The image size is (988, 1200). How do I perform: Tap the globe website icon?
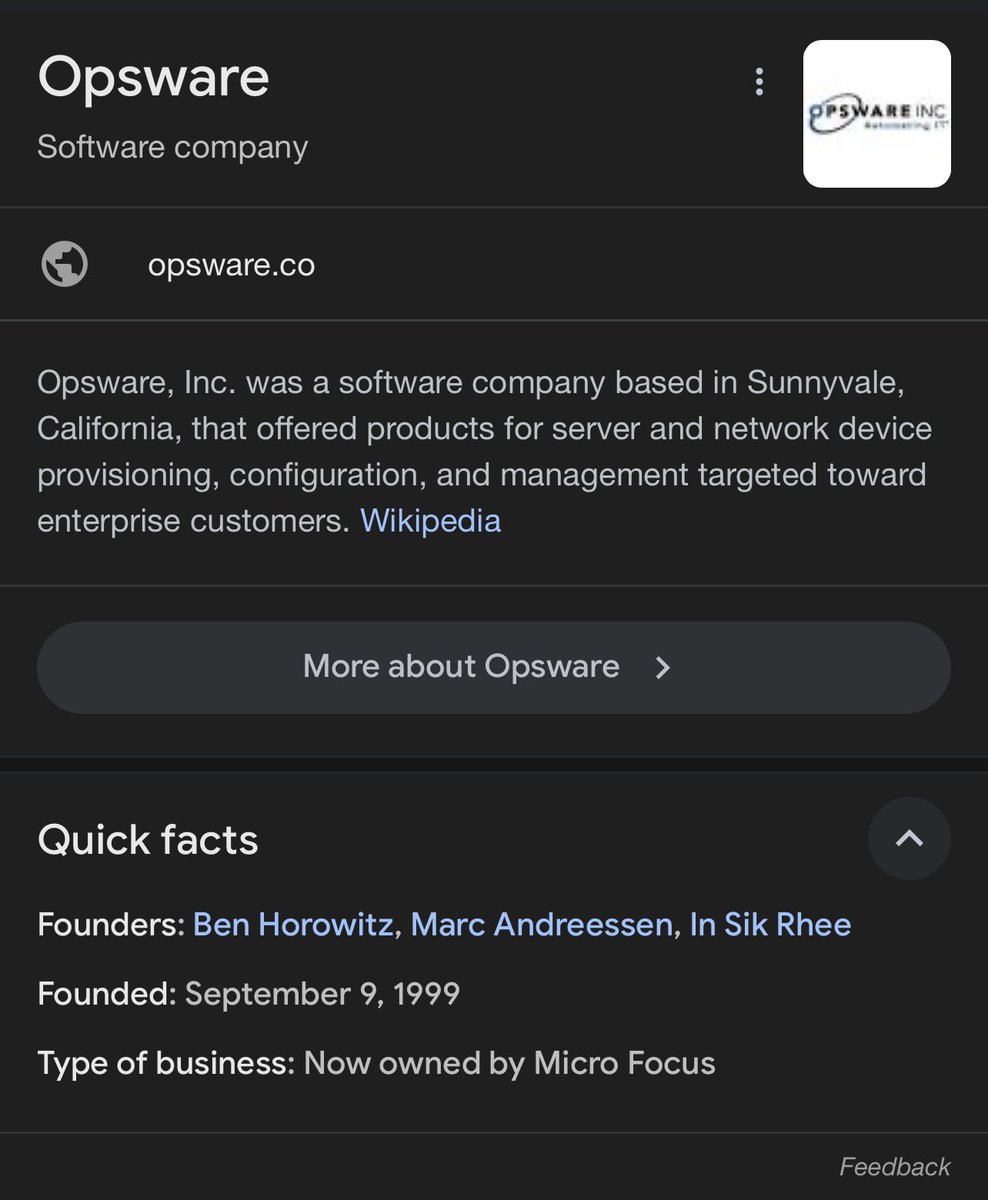pos(64,265)
